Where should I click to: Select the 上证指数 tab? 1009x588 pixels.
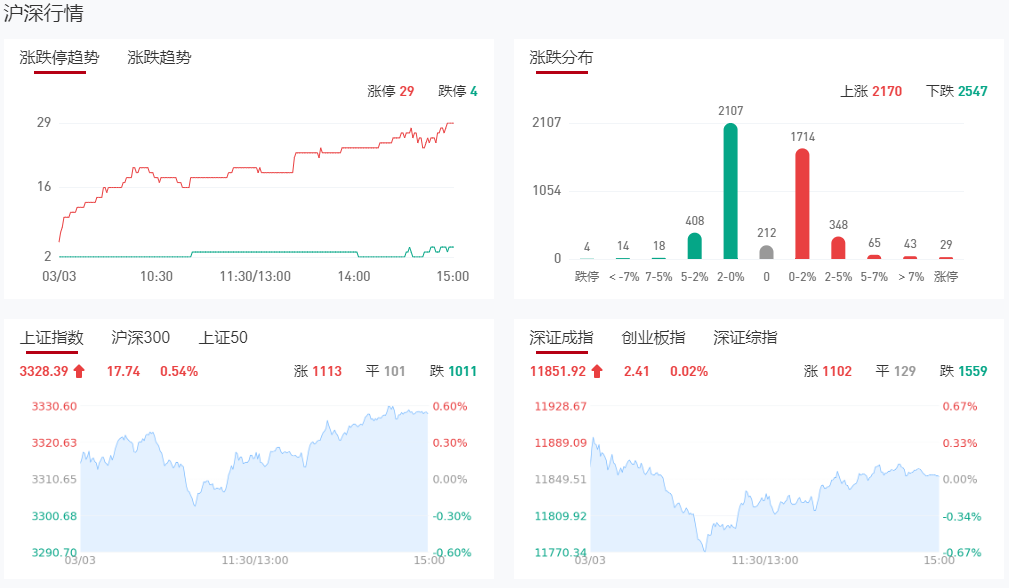point(52,338)
